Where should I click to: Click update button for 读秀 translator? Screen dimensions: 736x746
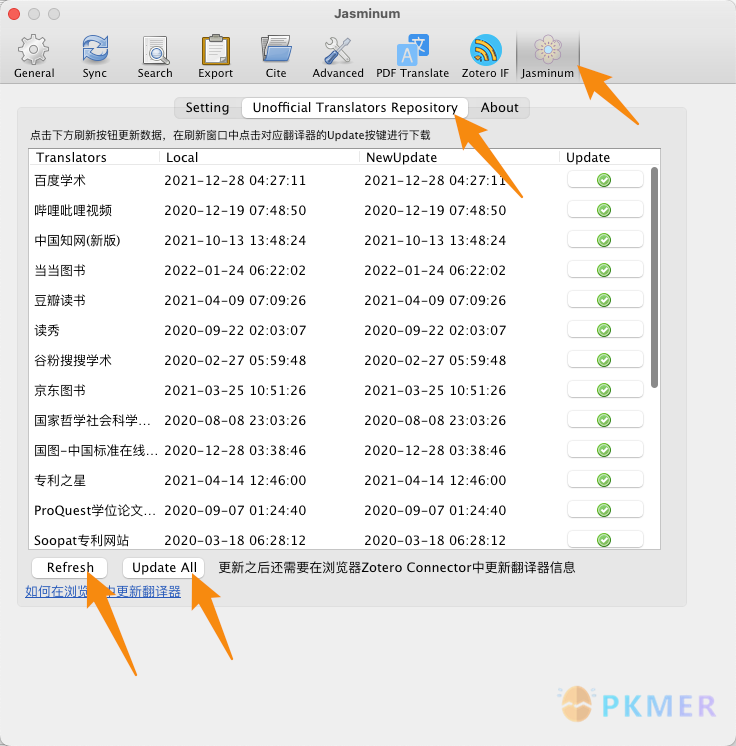[x=605, y=330]
